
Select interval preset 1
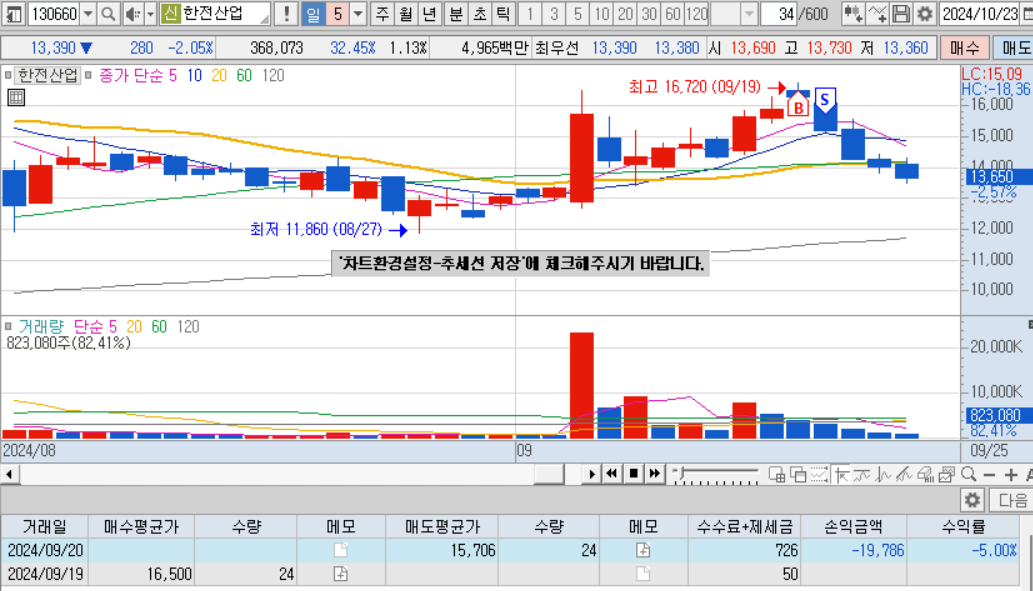click(530, 14)
